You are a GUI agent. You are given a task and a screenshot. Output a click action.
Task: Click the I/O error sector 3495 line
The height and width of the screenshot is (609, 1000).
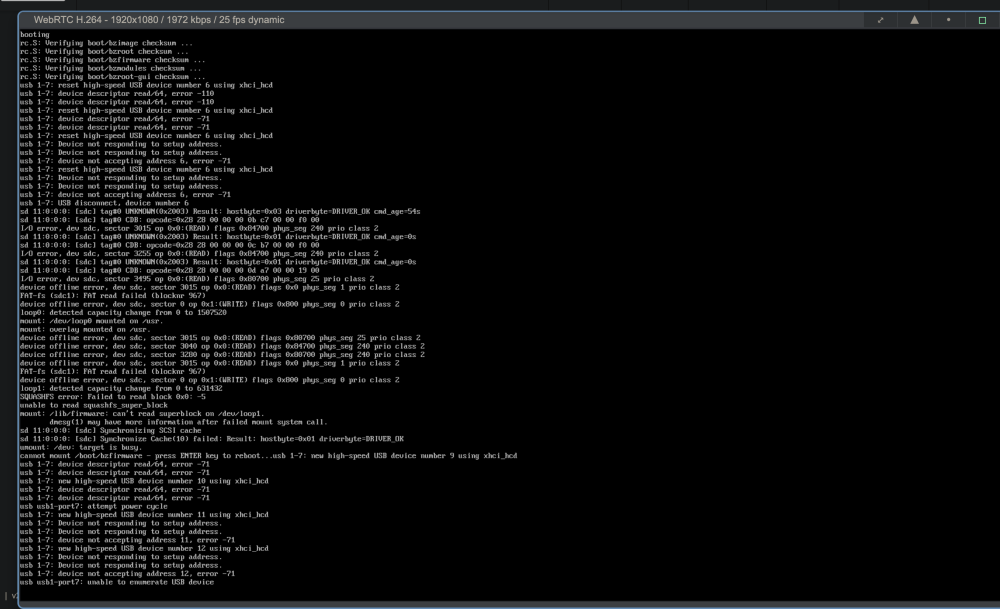197,279
